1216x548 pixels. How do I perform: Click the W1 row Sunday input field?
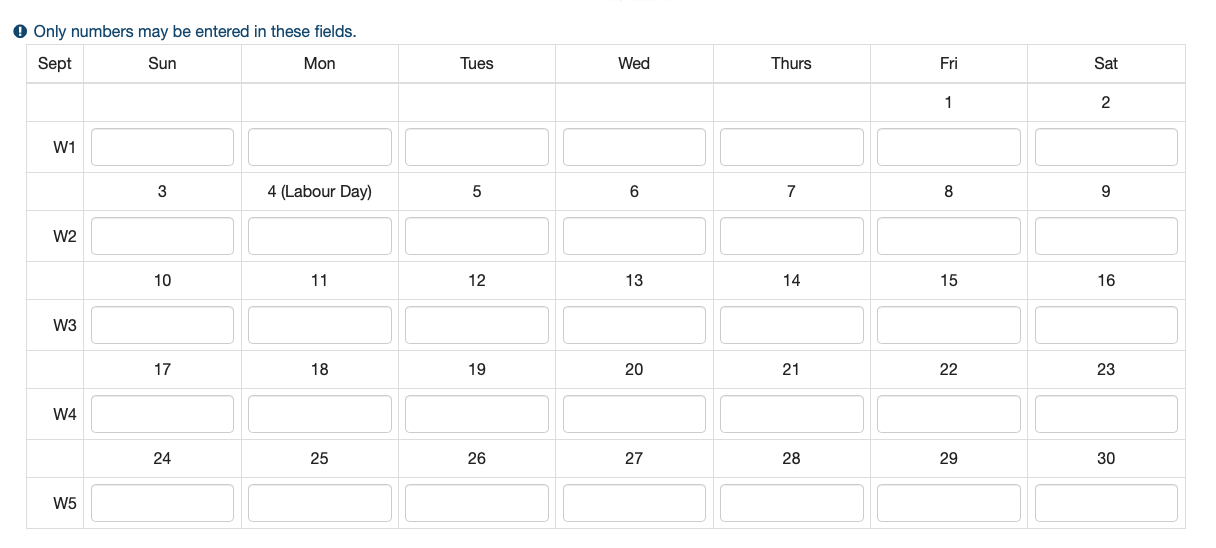[162, 147]
